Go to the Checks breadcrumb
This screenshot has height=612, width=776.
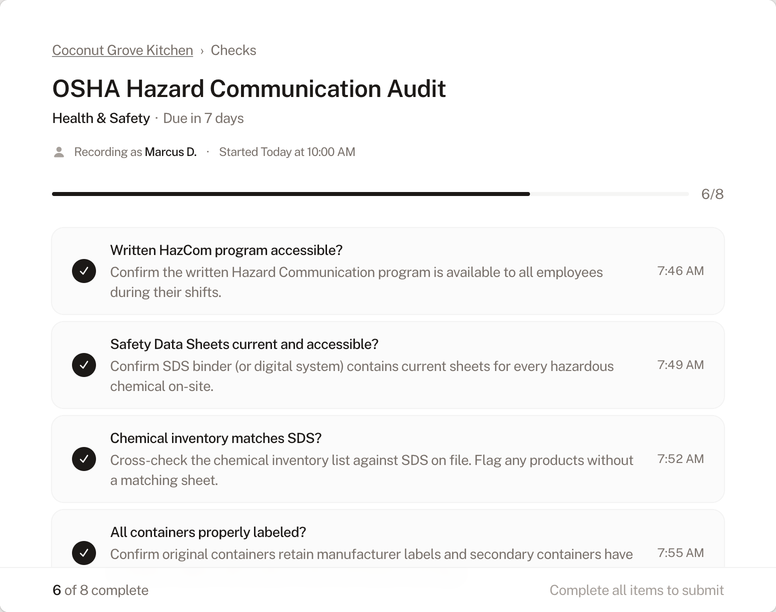pyautogui.click(x=233, y=50)
